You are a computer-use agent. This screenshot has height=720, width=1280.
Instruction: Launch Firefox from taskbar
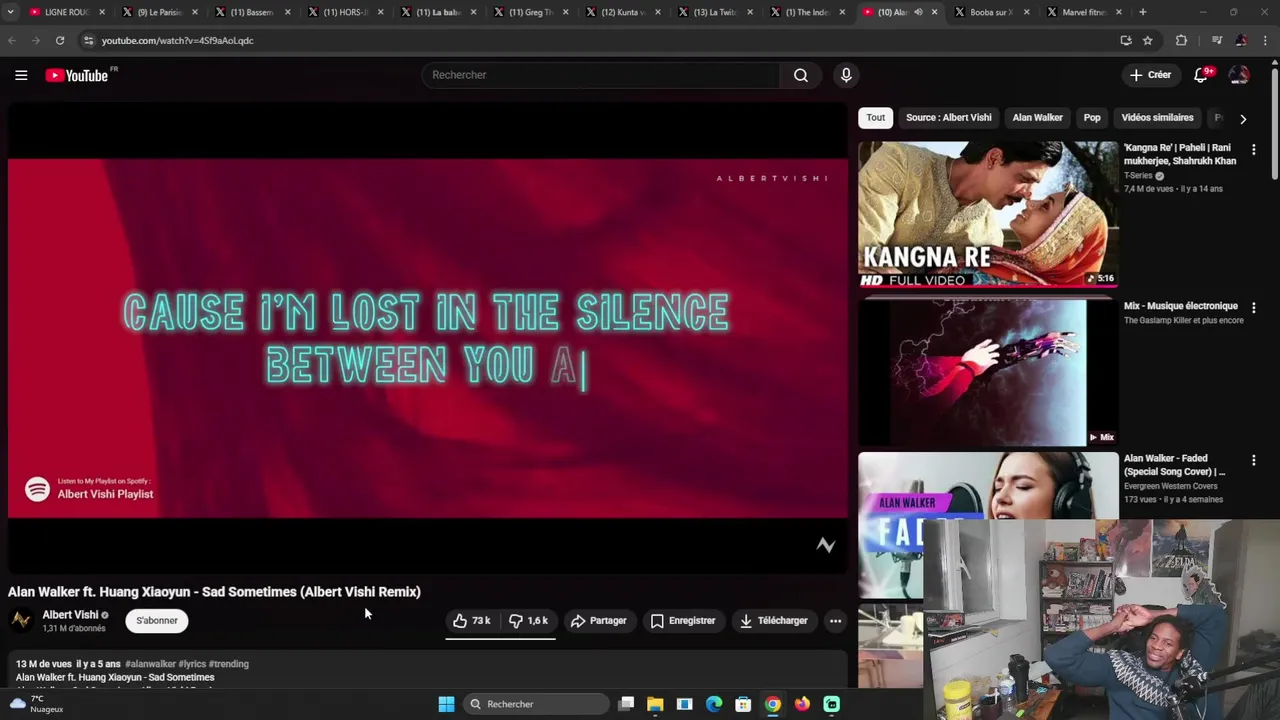tap(802, 704)
